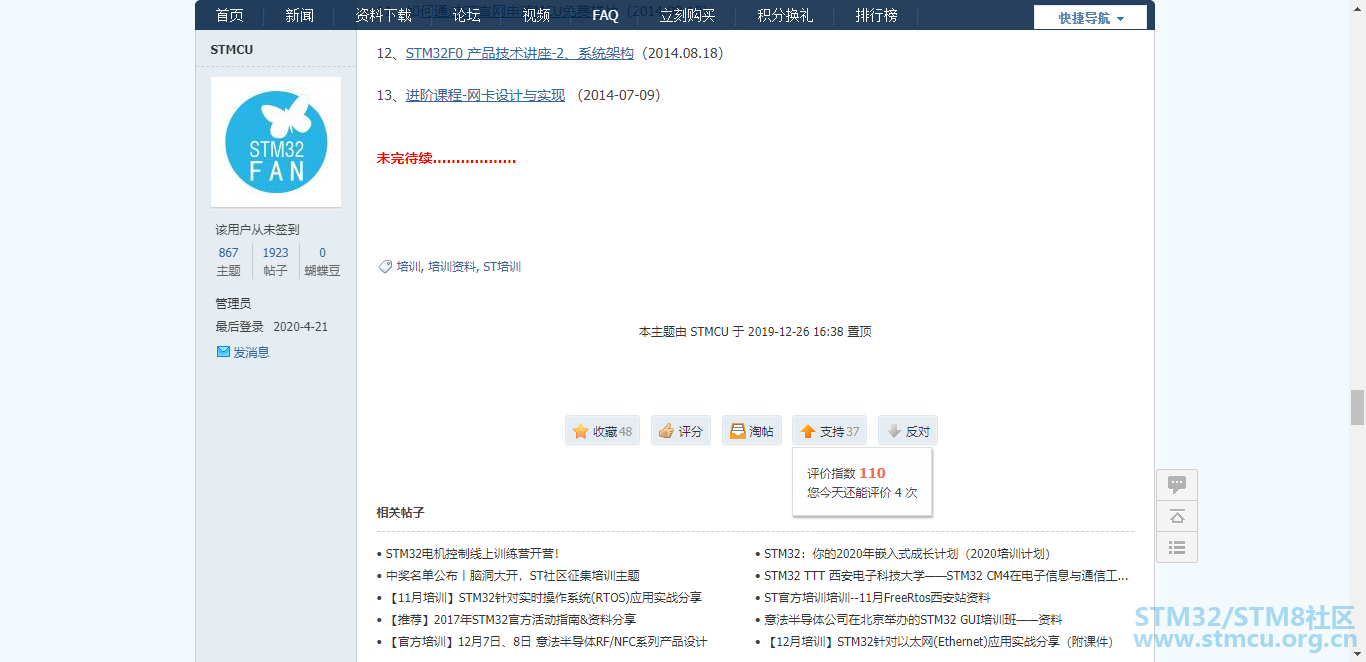This screenshot has height=662, width=1366.
Task: Open 排行榜 in navigation bar
Action: (x=876, y=15)
